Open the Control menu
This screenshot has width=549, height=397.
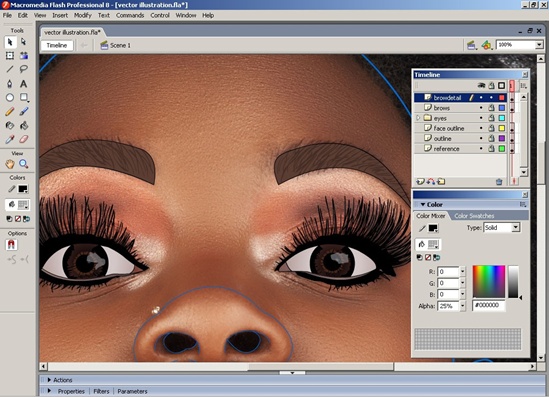tap(160, 15)
